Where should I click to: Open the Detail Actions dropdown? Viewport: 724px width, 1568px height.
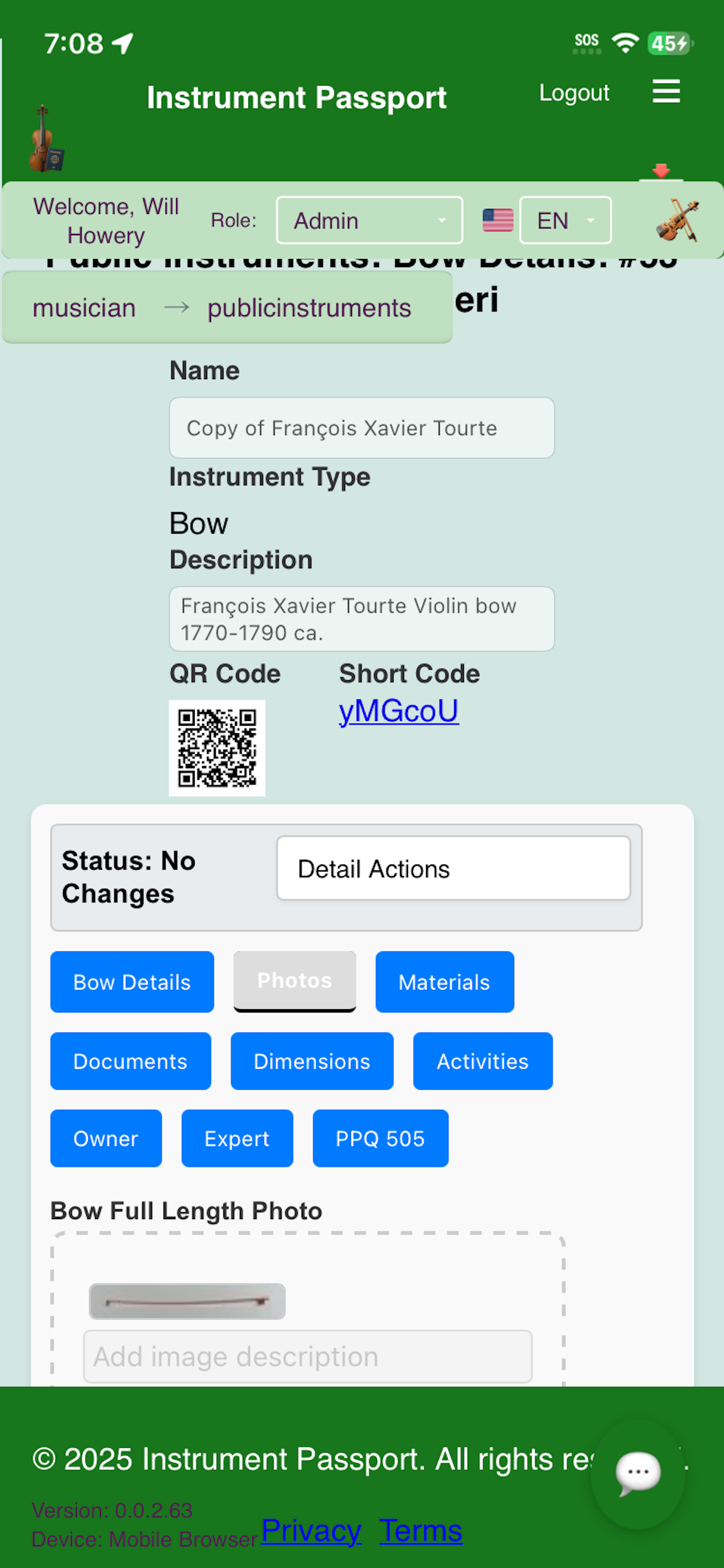[x=454, y=869]
